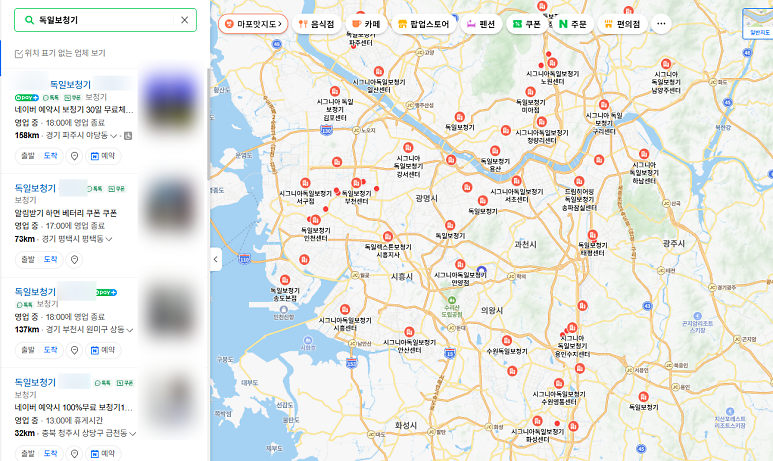The width and height of the screenshot is (773, 461).
Task: Click map marker 시그니아독일보청기 화성센터
Action: (537, 421)
